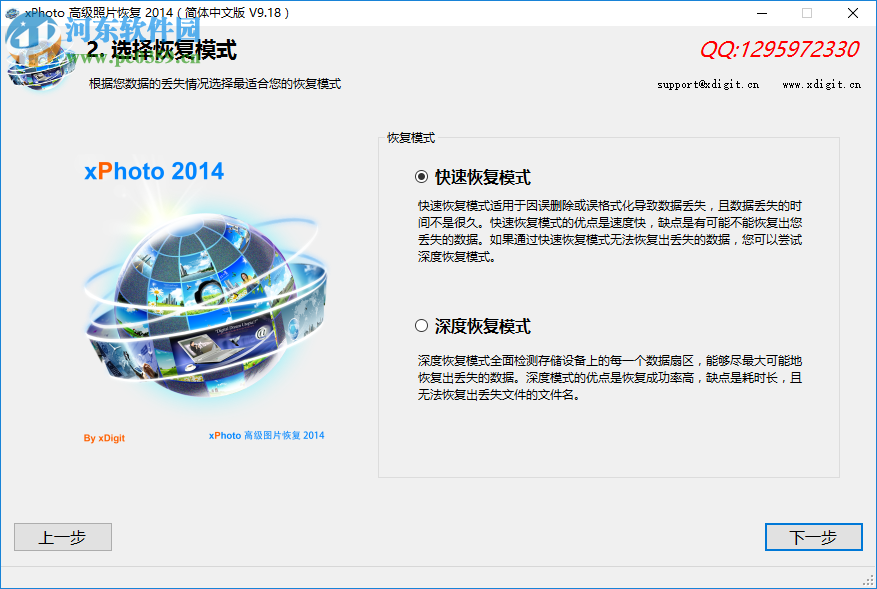
Task: Click the resize grip in bottom-right corner
Action: pos(869,581)
